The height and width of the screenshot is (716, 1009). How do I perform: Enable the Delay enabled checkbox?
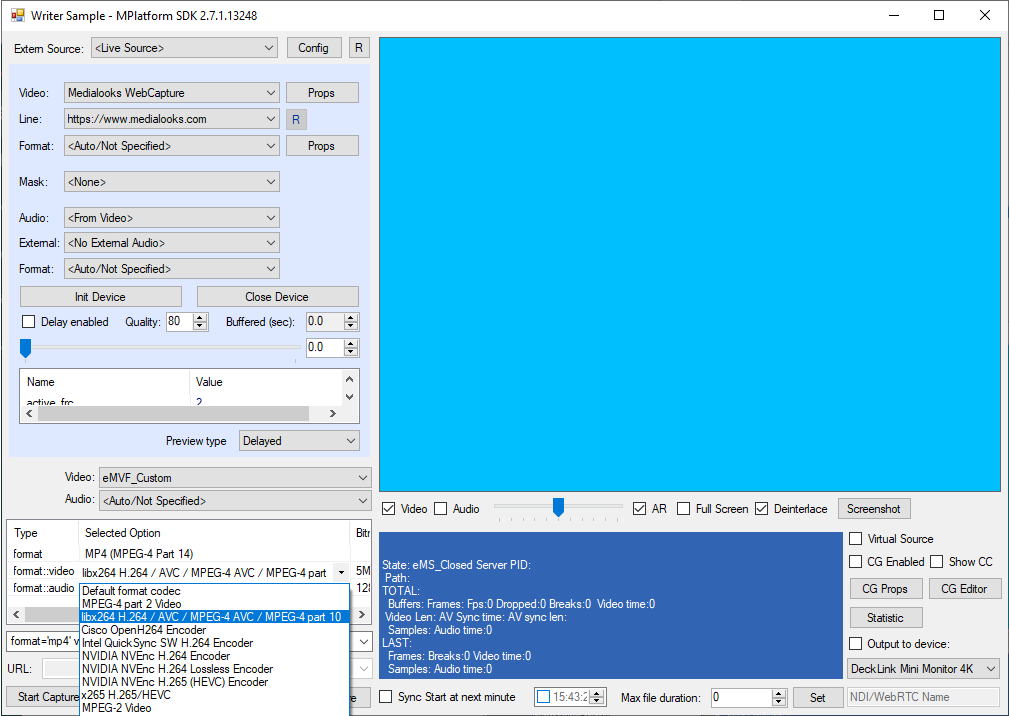(28, 321)
